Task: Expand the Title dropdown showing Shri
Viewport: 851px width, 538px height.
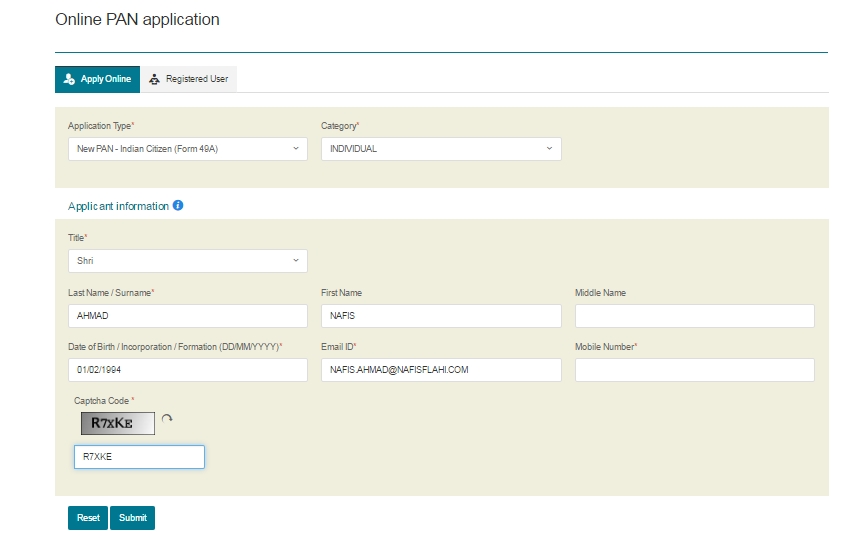Action: 188,261
